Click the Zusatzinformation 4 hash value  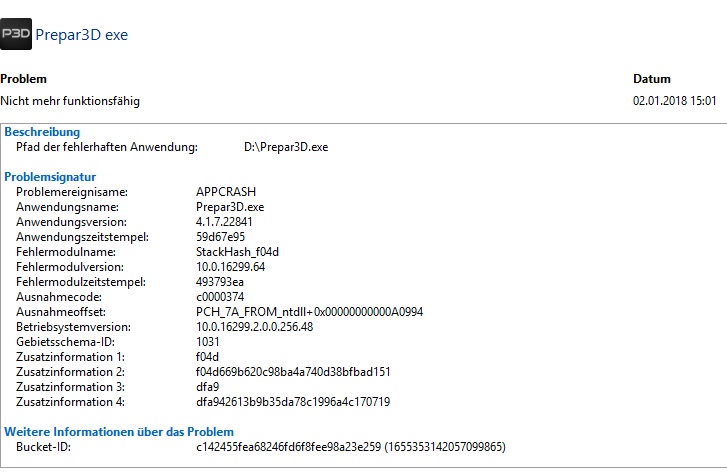click(x=293, y=402)
